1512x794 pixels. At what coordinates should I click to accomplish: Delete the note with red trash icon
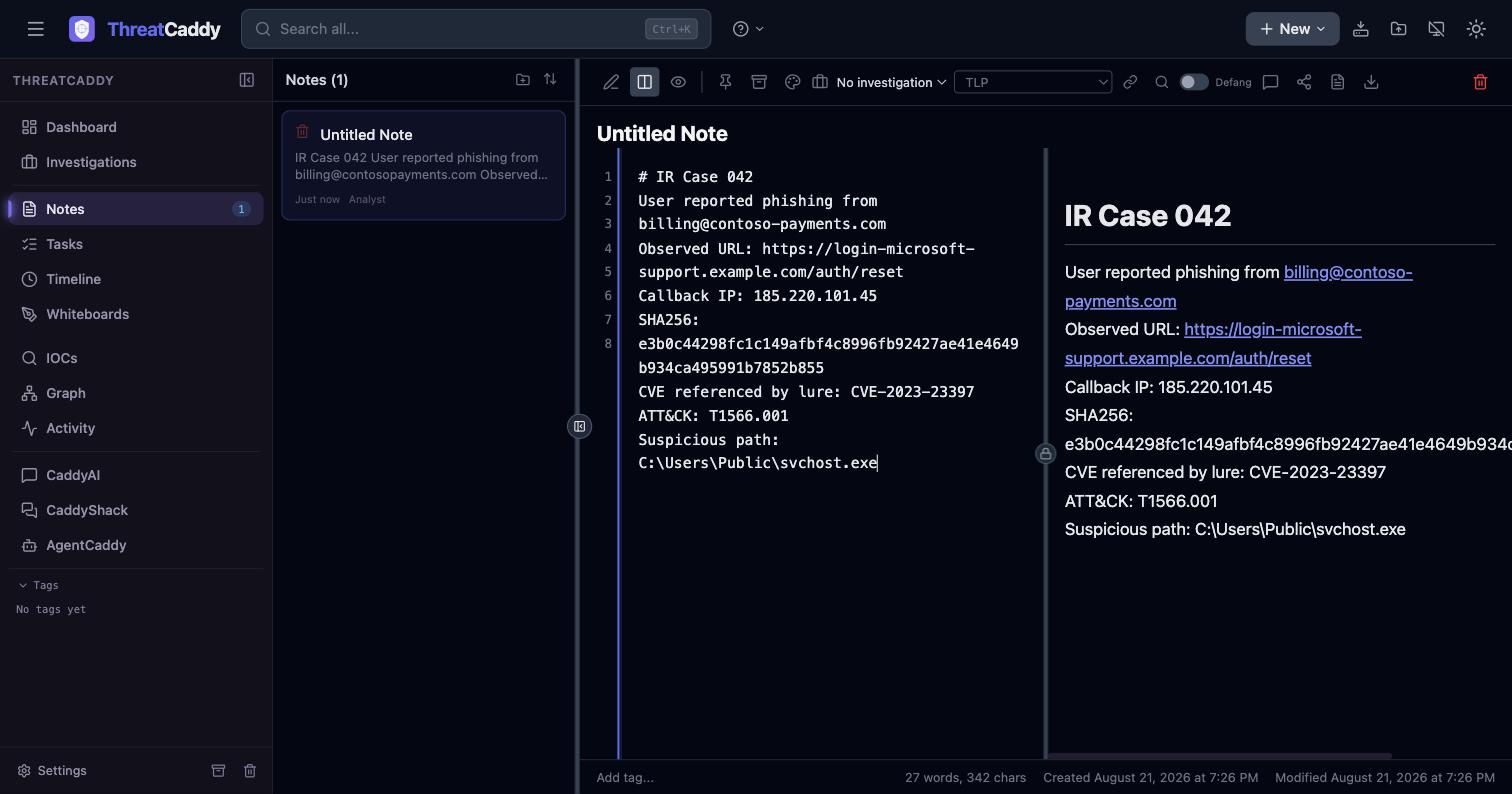click(x=1481, y=82)
